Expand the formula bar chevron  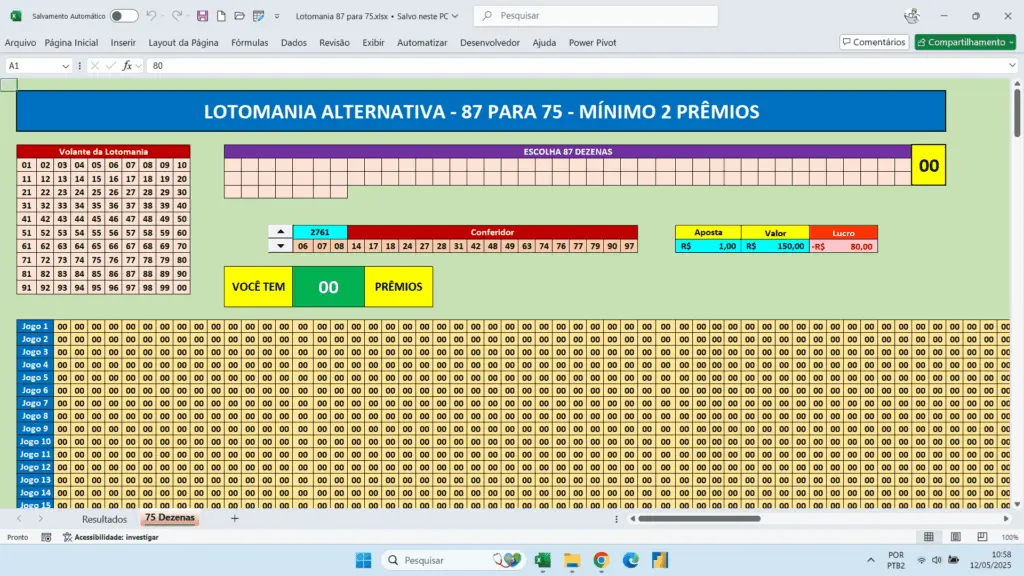[1012, 65]
